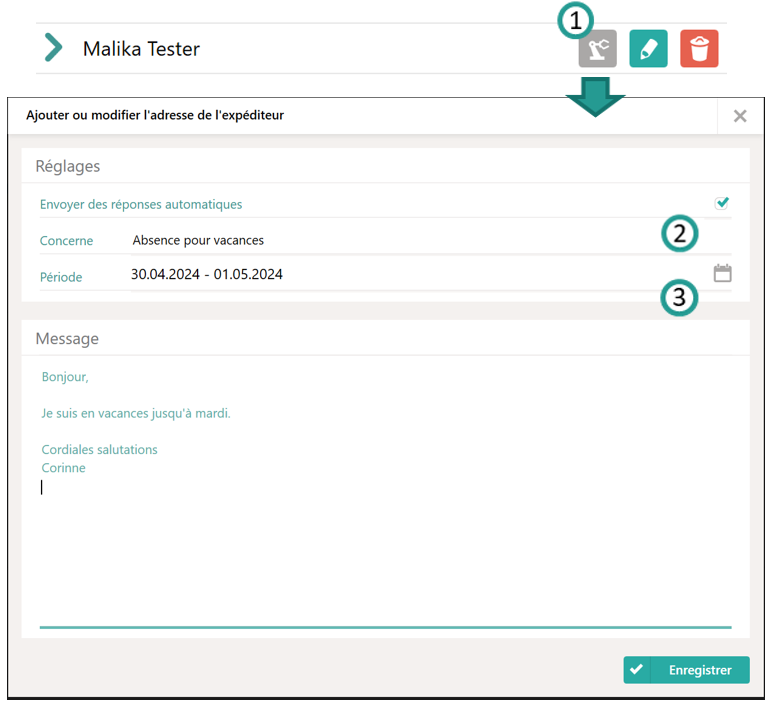Click the line Je suis en vacances jusqu'à mardi.

click(136, 413)
